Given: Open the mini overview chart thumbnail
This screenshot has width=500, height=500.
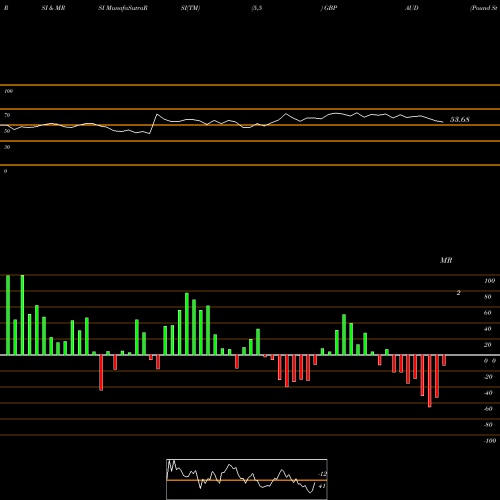Looking at the screenshot, I should pyautogui.click(x=247, y=479).
